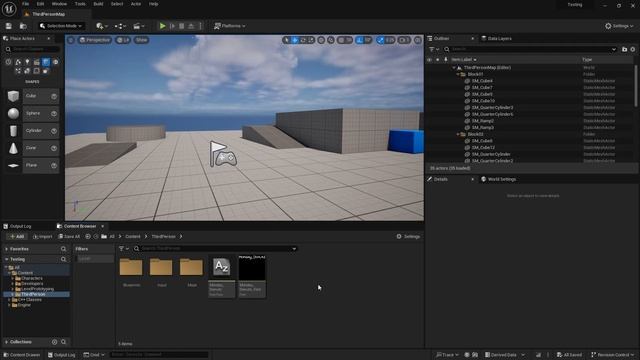Viewport: 640px width, 360px height.
Task: Open the File menu
Action: coord(25,4)
